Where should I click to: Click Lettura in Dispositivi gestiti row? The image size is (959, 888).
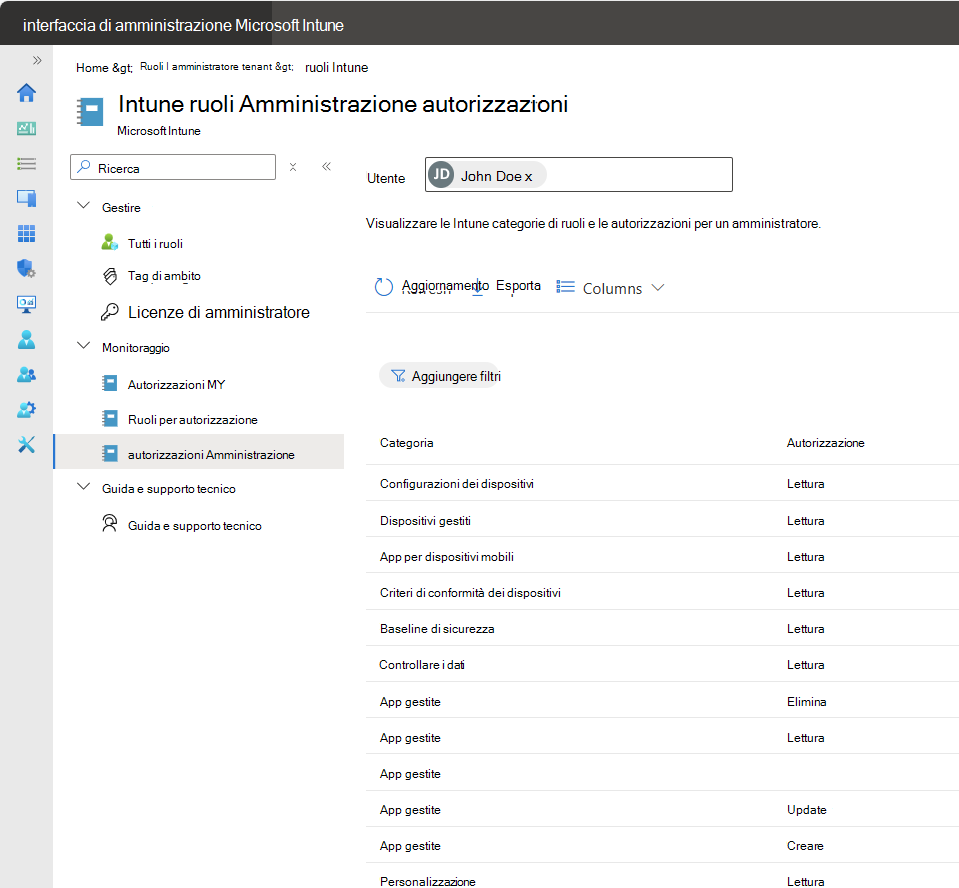(x=805, y=520)
